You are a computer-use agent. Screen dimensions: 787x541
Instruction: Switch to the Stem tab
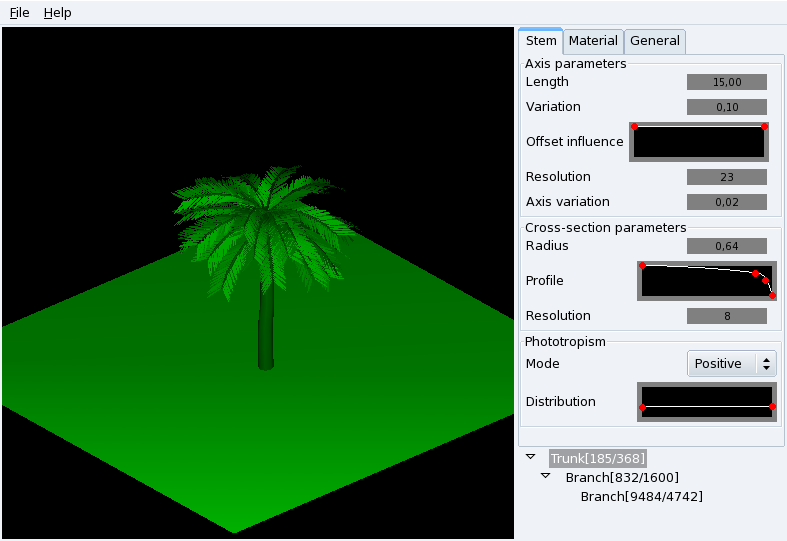coord(541,41)
